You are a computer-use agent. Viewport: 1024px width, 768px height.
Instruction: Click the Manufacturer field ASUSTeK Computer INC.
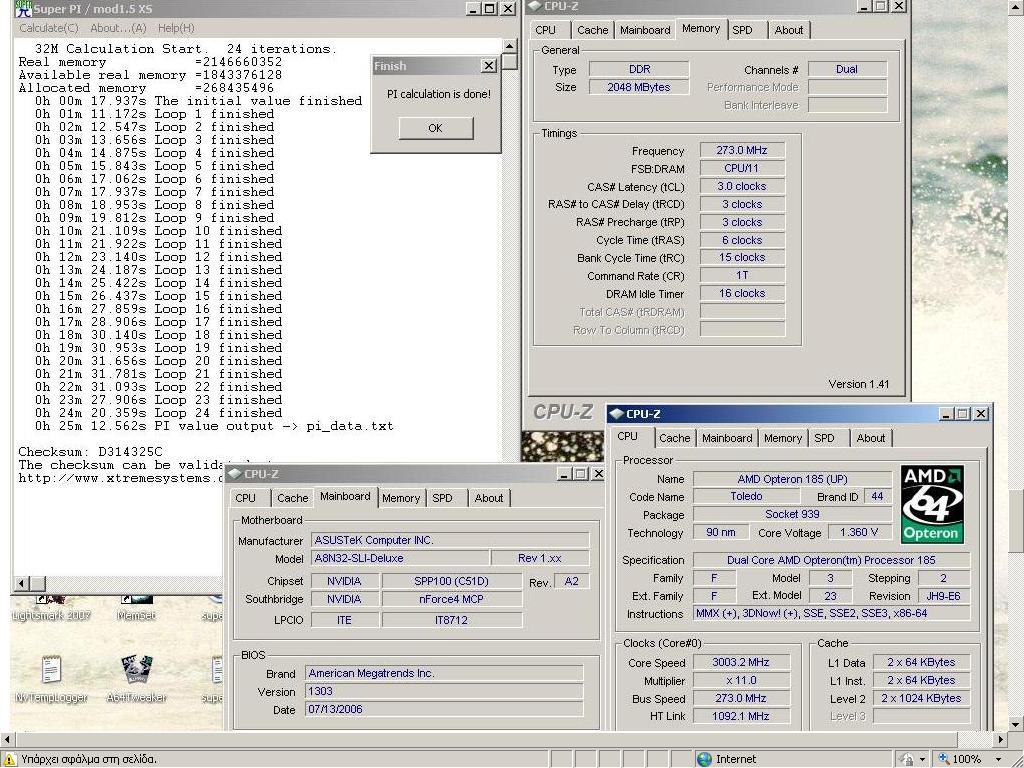pos(450,540)
